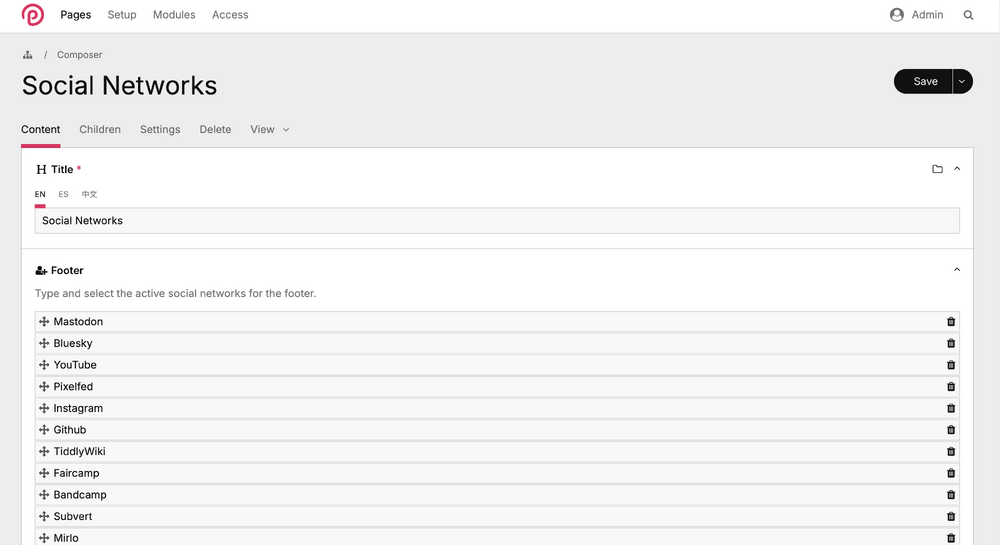The height and width of the screenshot is (545, 1000).
Task: Switch Title language to 中文
Action: [89, 194]
